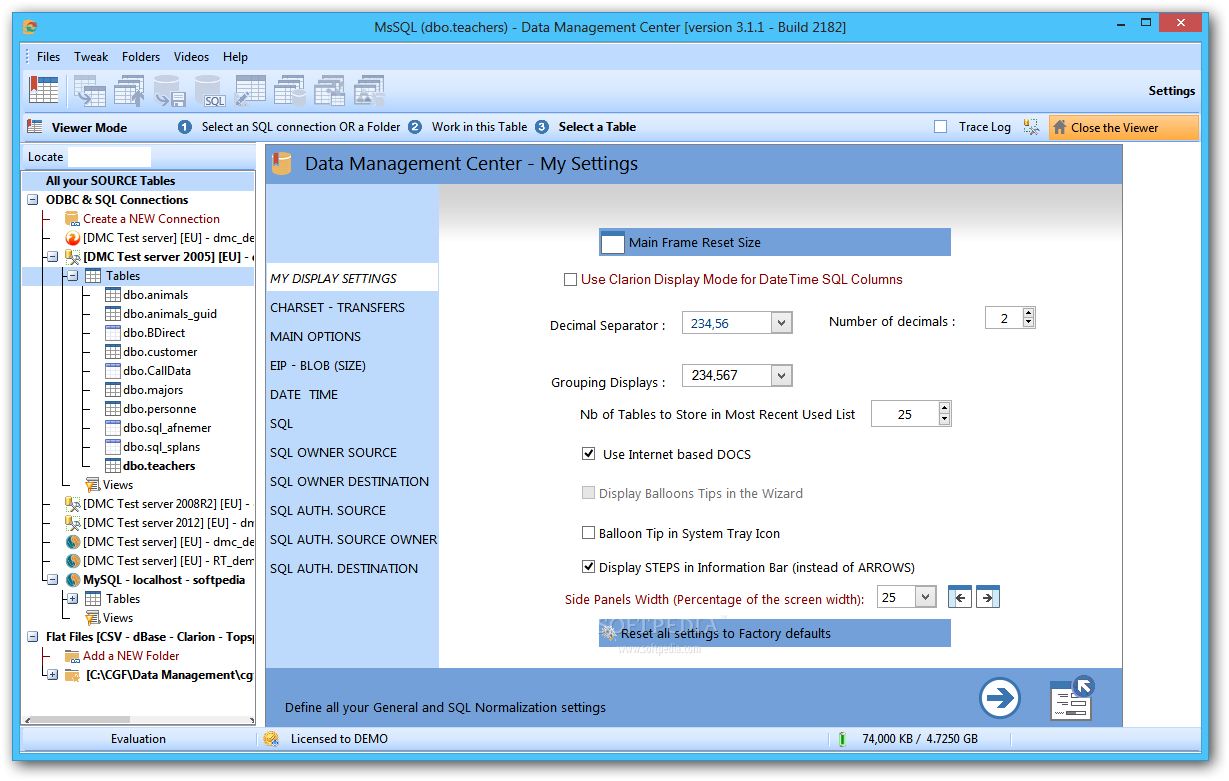The width and height of the screenshot is (1229, 781).
Task: Click the last toolbar icon left of Settings
Action: click(370, 90)
